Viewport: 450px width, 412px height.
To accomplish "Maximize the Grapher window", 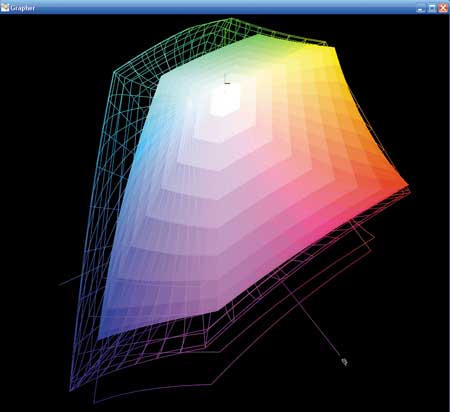I will tap(432, 8).
